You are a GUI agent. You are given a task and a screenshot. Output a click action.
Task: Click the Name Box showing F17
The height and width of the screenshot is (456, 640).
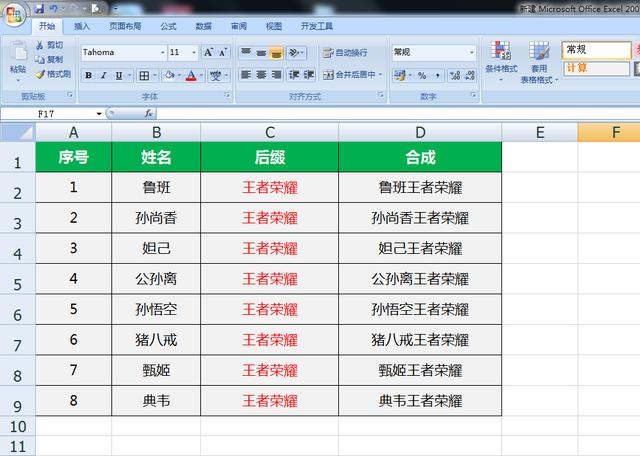coord(48,114)
